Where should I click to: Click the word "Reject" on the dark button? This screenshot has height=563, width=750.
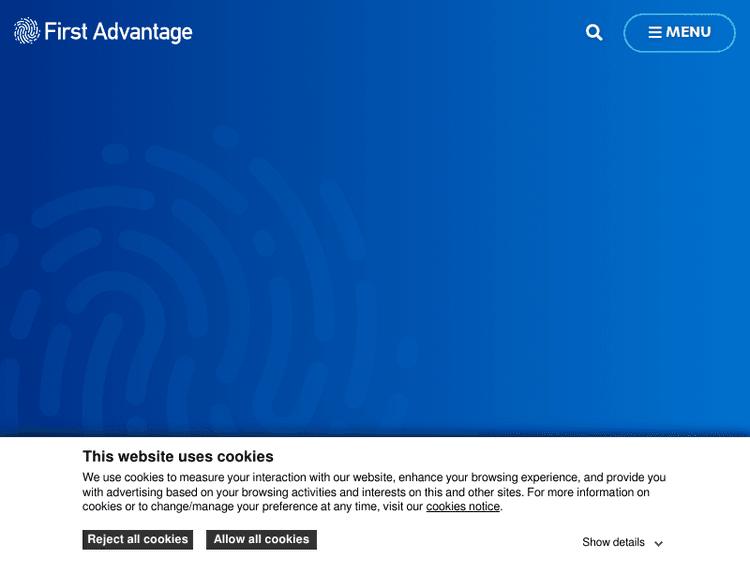pos(108,540)
